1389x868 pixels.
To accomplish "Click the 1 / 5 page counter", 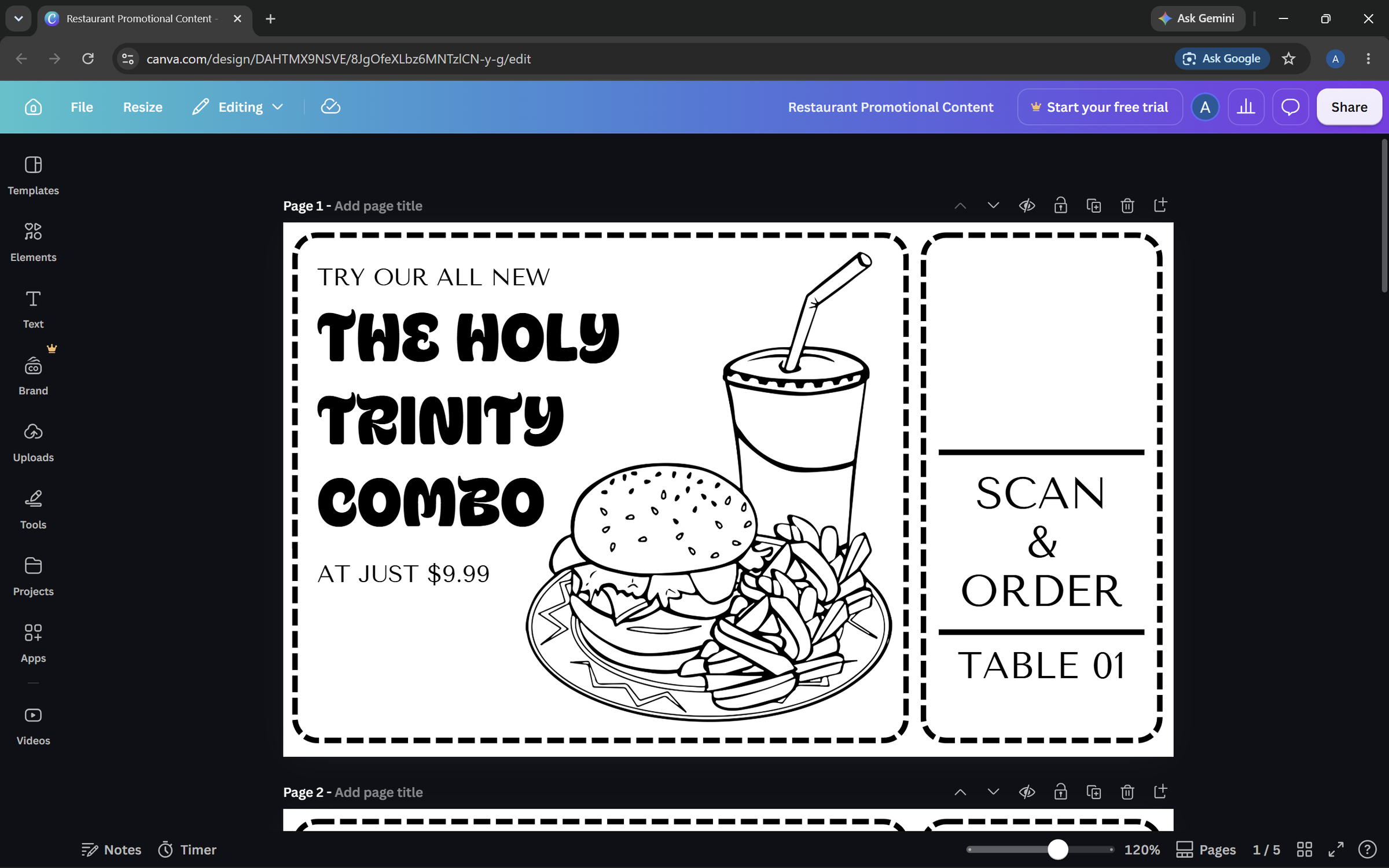I will (1266, 849).
